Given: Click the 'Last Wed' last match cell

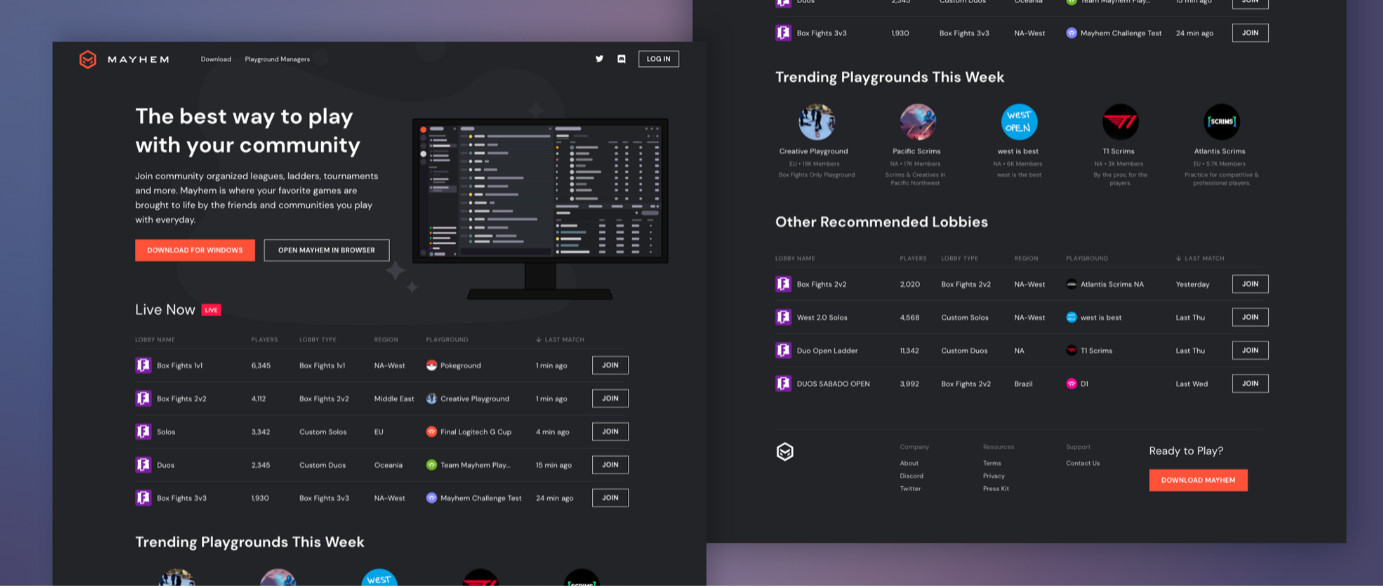Looking at the screenshot, I should 1192,383.
